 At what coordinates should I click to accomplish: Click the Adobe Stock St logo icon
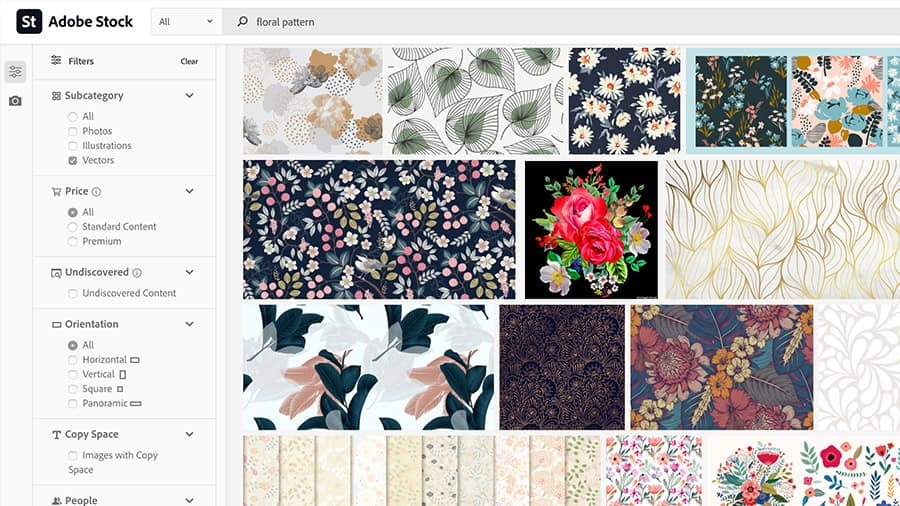pyautogui.click(x=29, y=22)
